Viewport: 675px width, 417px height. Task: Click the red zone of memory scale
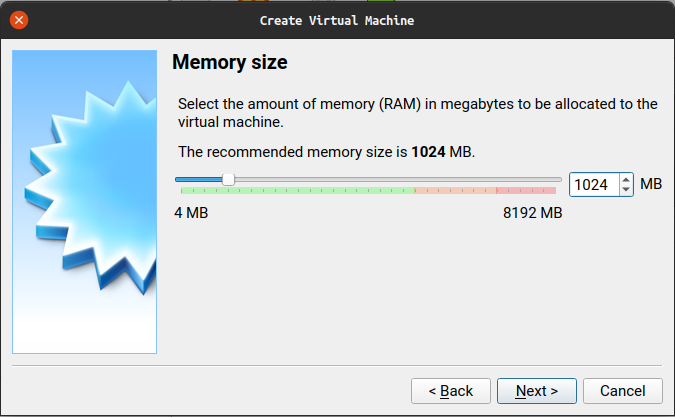[526, 190]
